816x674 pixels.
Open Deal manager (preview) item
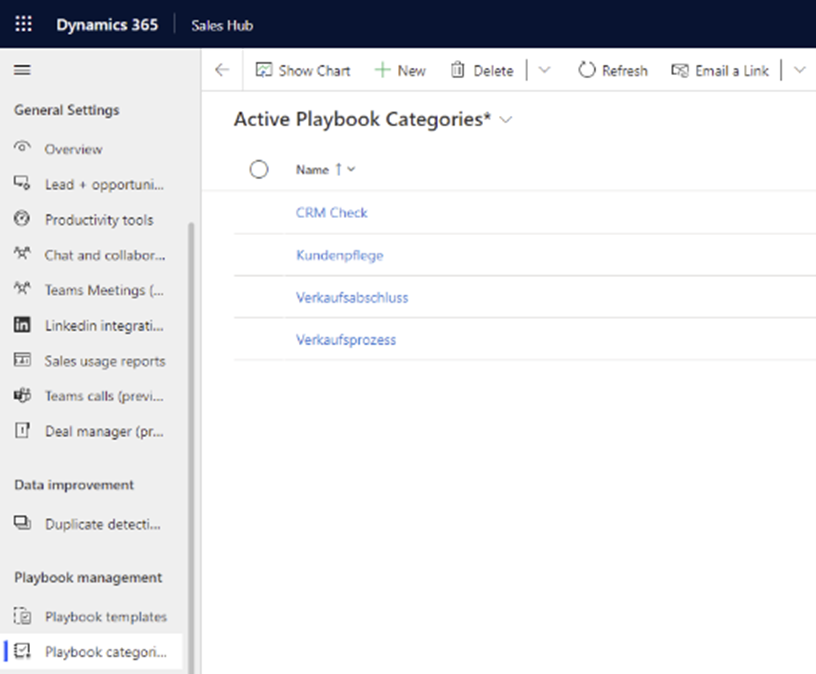click(x=104, y=431)
